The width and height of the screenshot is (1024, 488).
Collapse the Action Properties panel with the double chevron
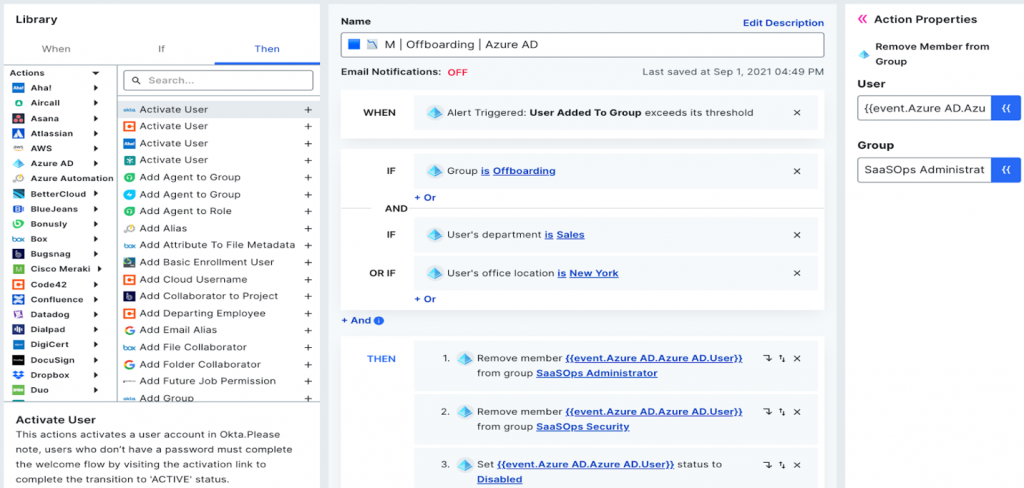click(862, 19)
